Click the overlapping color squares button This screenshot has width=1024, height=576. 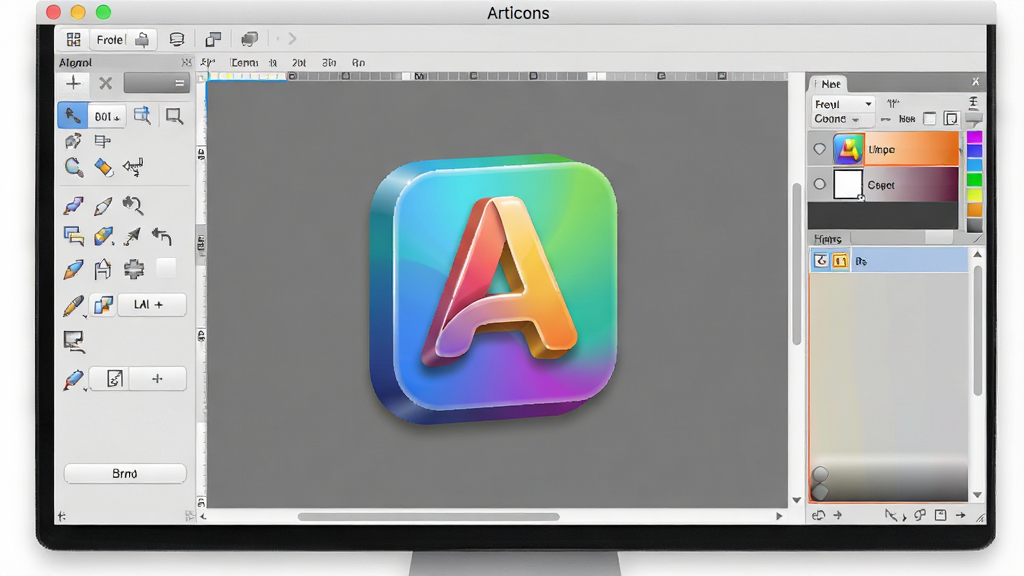click(103, 305)
